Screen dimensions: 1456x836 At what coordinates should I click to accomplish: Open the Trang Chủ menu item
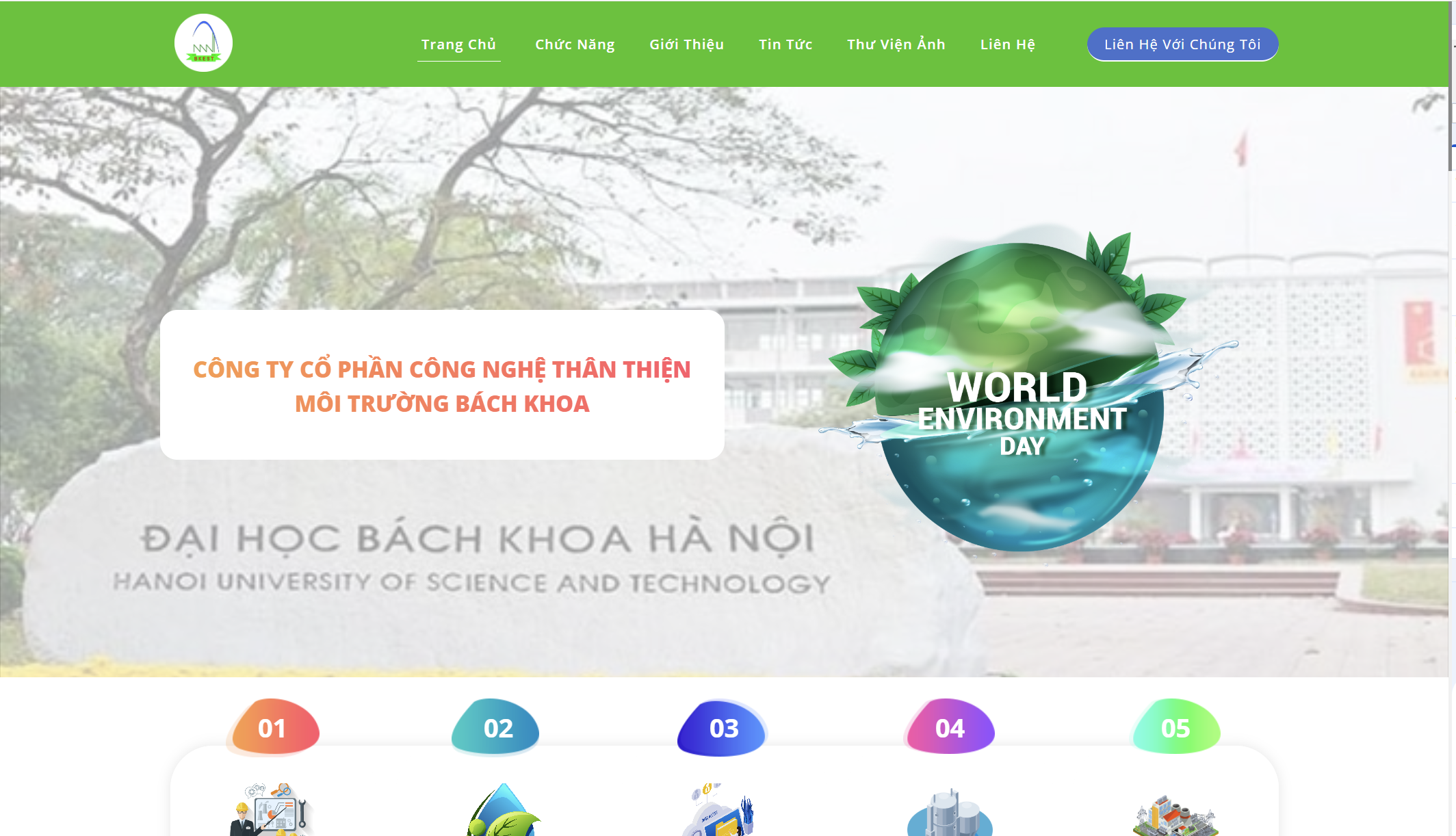tap(458, 44)
